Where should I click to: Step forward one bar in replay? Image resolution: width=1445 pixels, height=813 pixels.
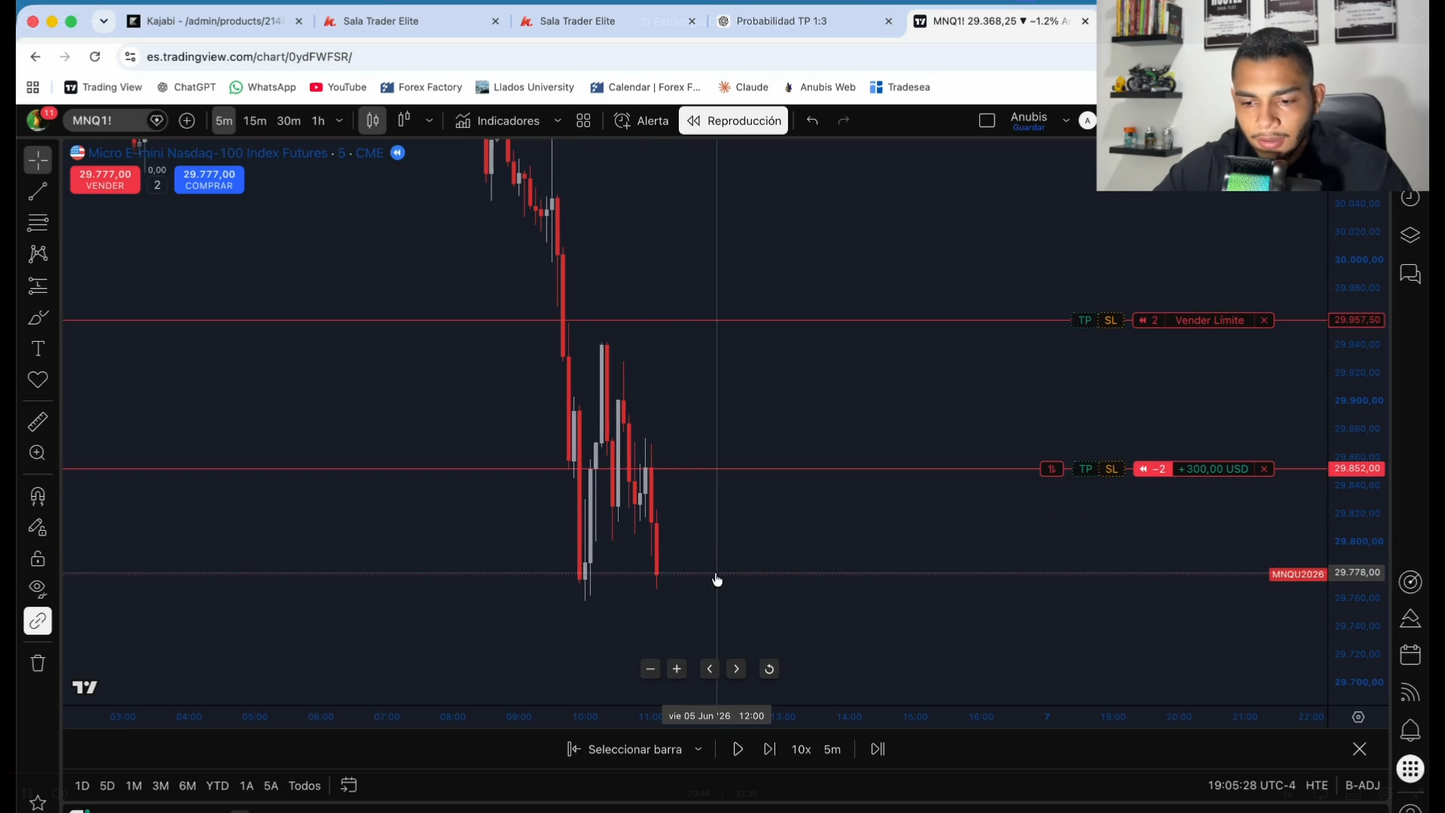coord(769,749)
